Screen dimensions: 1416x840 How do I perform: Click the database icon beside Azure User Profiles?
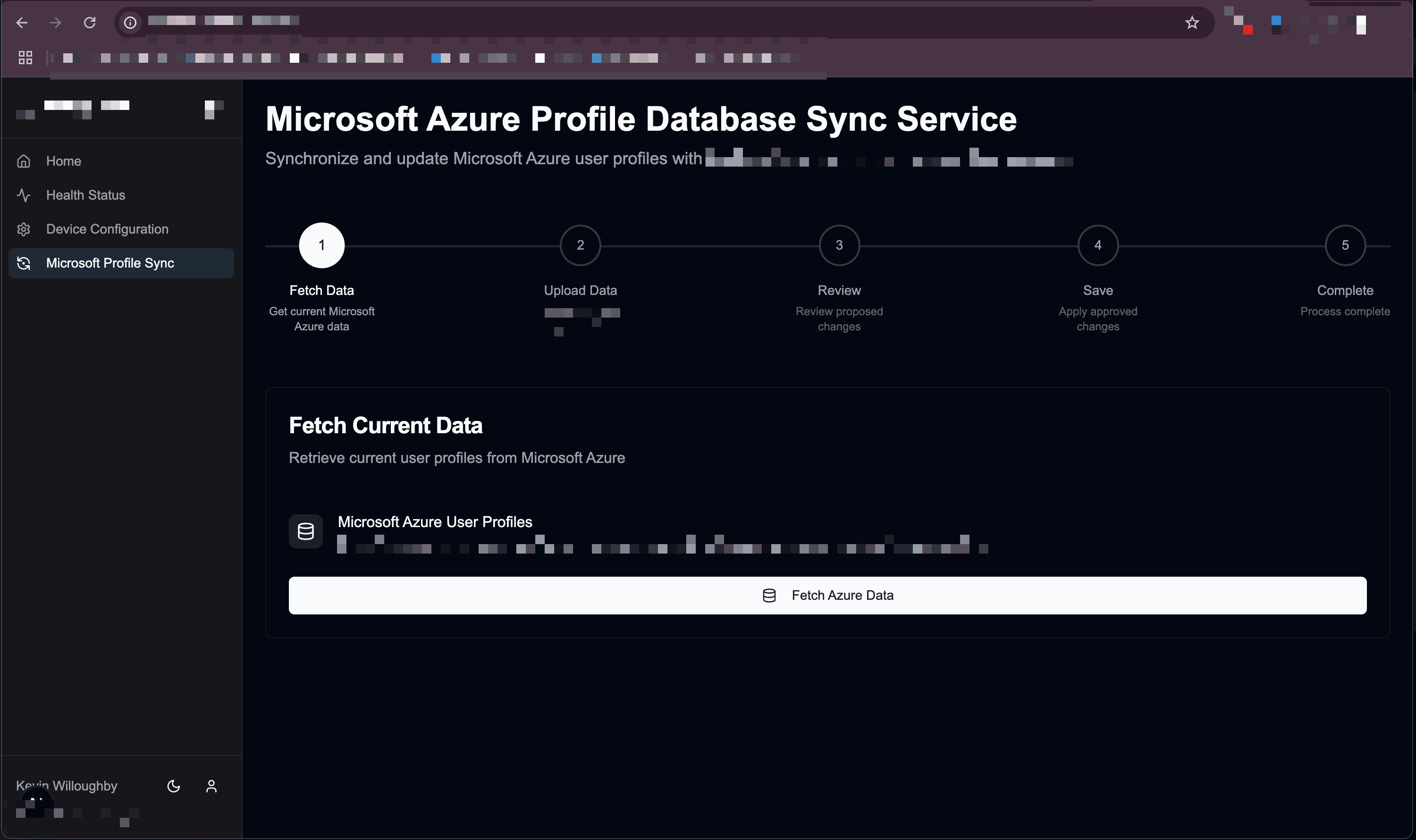pyautogui.click(x=306, y=531)
